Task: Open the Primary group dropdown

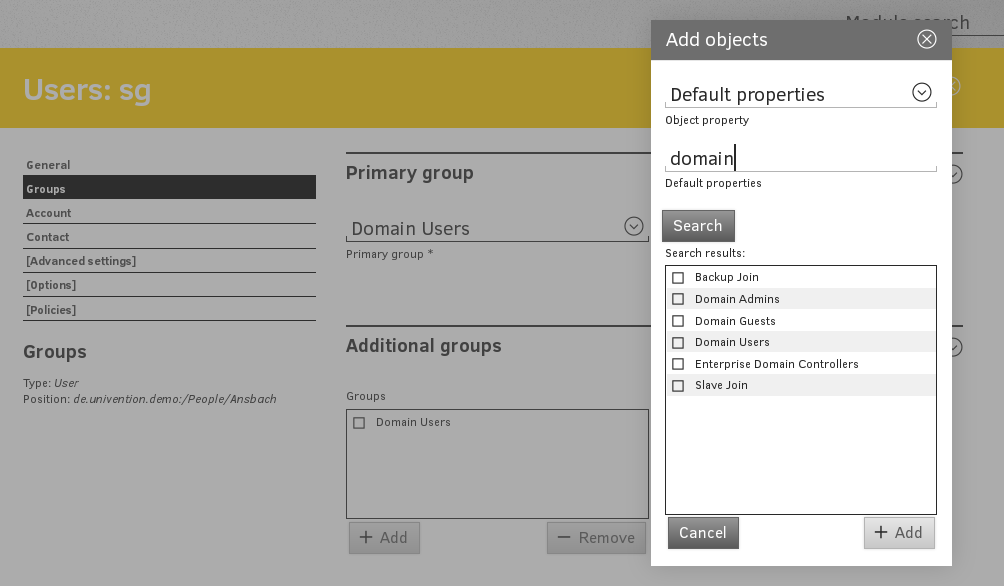Action: pos(633,227)
